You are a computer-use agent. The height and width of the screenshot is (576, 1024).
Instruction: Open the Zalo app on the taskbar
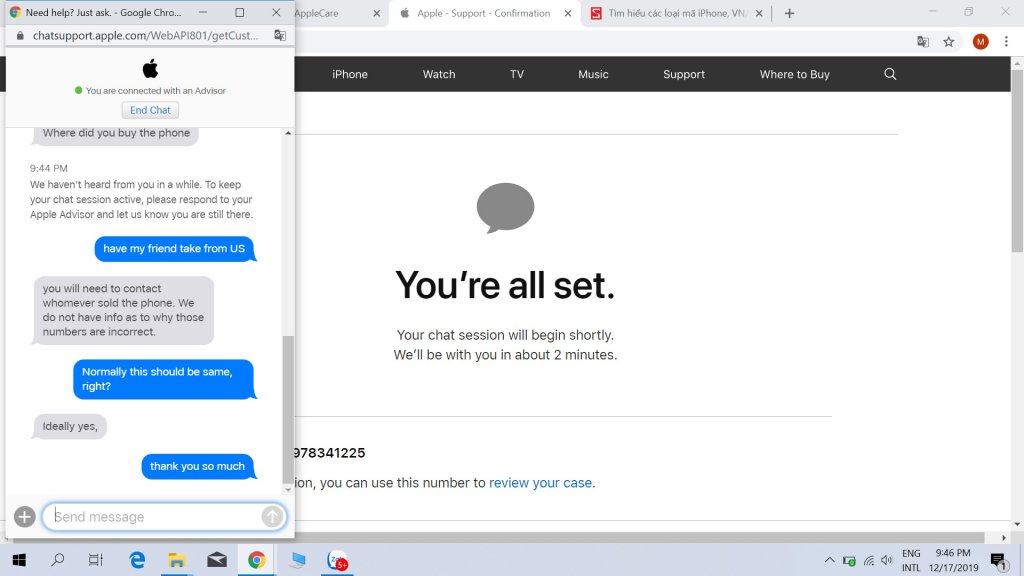[x=337, y=560]
